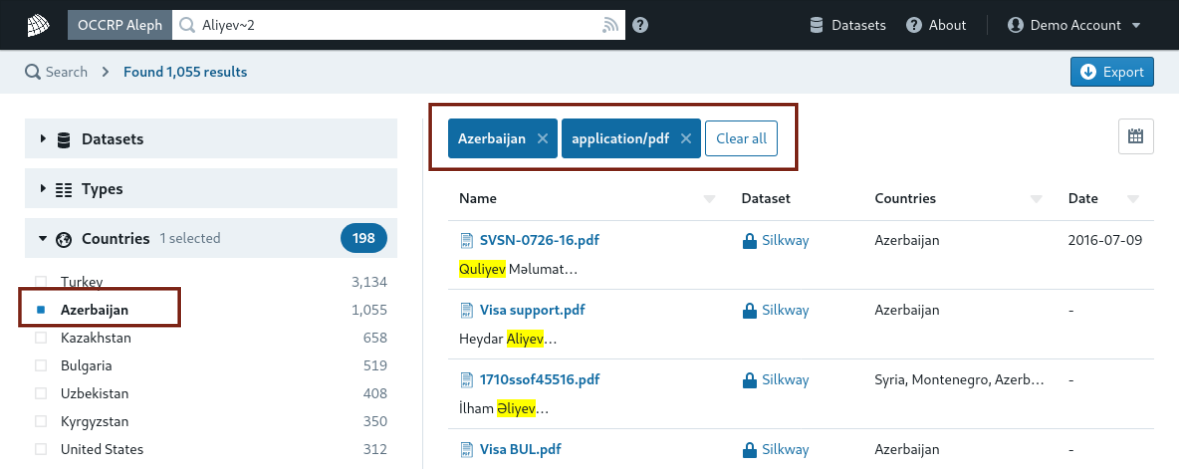Screen dimensions: 1179x469
Task: Check the Kazakhstan country checkbox
Action: [41, 338]
